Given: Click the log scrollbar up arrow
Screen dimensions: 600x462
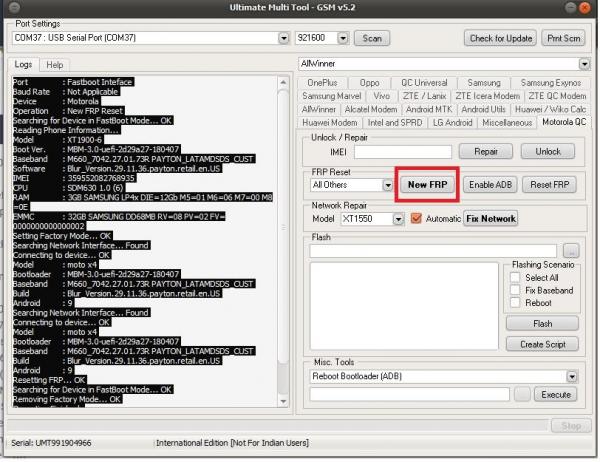Looking at the screenshot, I should click(283, 82).
